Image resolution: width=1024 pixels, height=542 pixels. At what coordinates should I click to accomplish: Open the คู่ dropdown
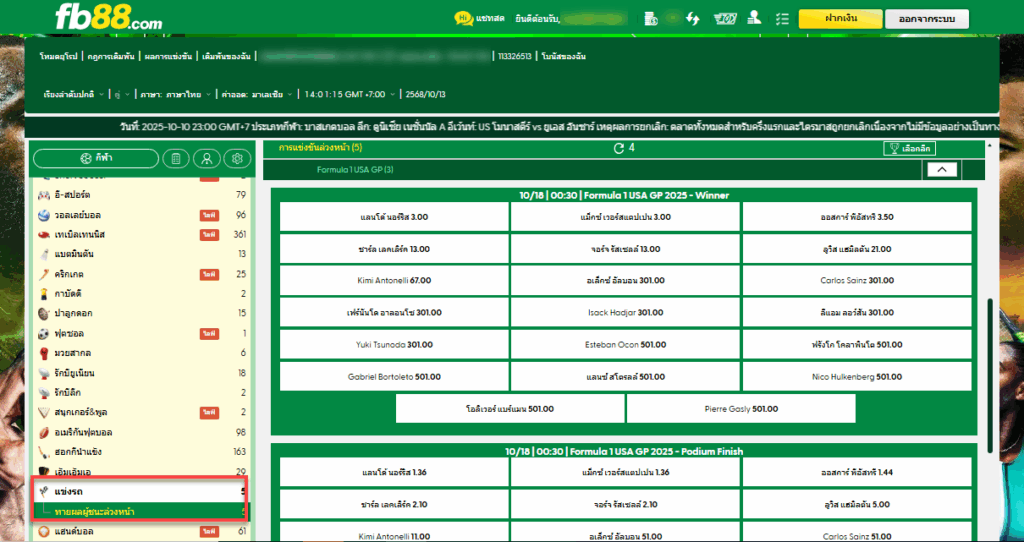tap(122, 94)
